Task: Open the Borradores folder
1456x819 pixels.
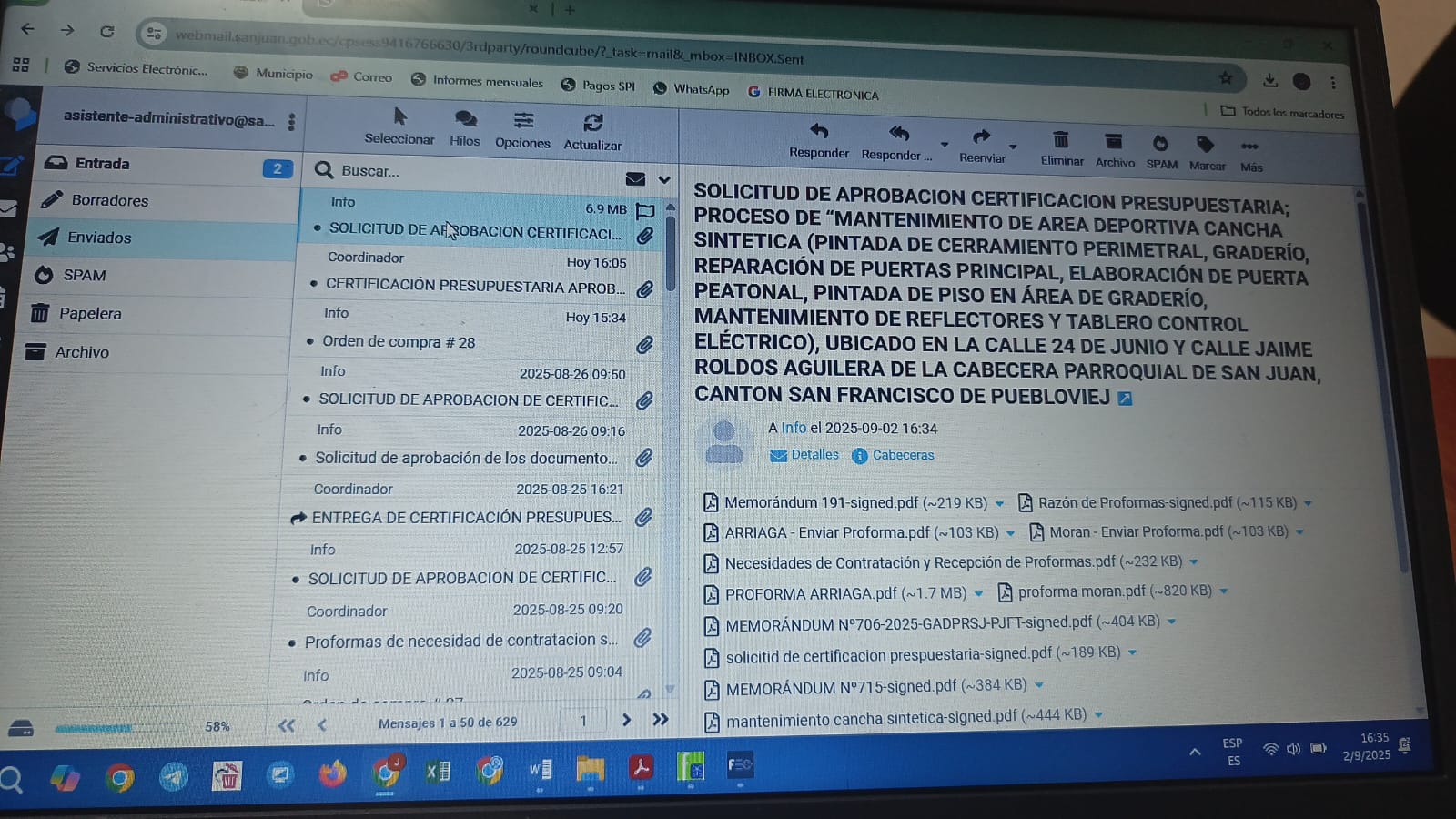Action: click(109, 200)
